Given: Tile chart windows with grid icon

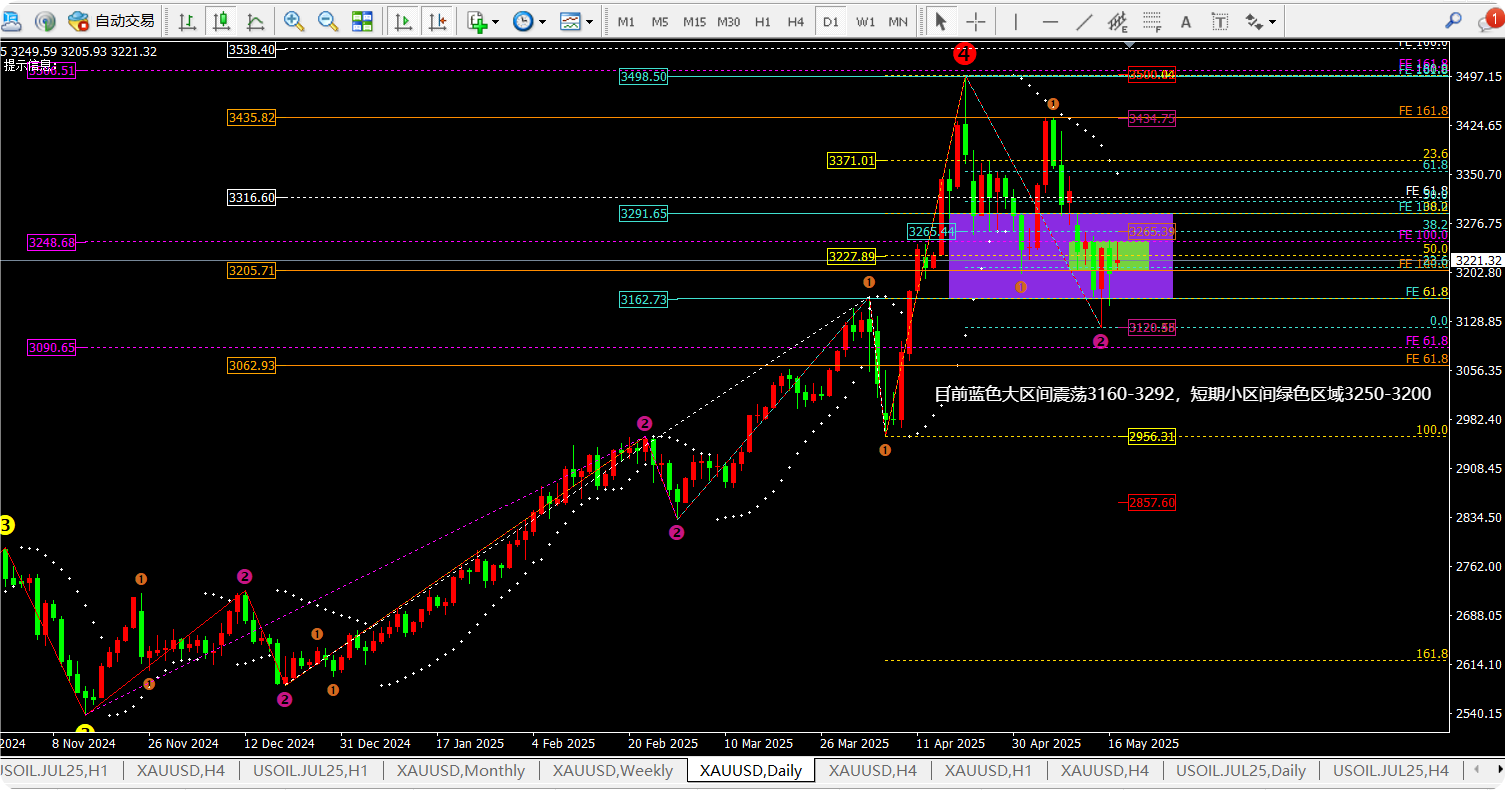Looking at the screenshot, I should pos(362,21).
